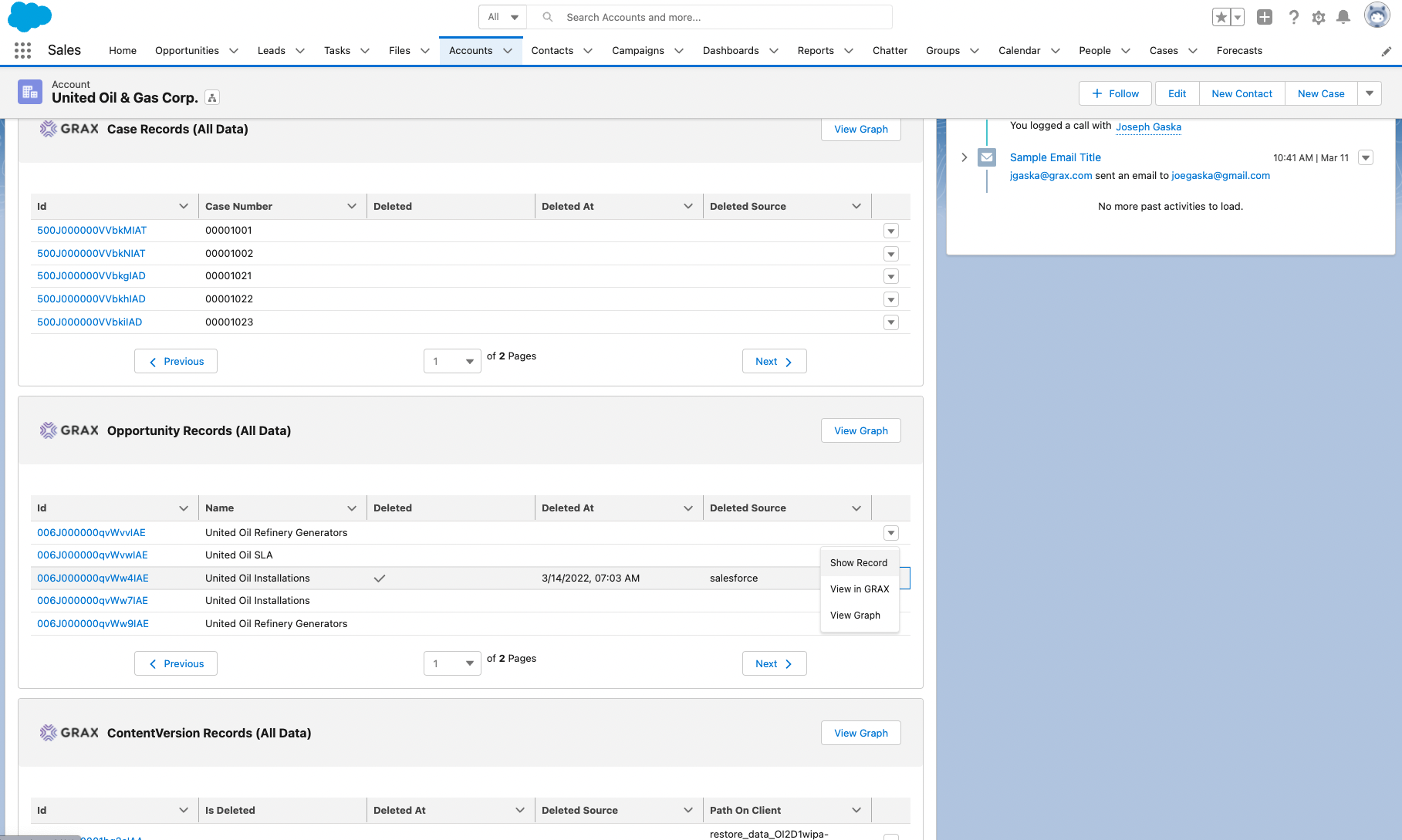Click View Graph for Case Records
This screenshot has width=1402, height=840.
861,129
